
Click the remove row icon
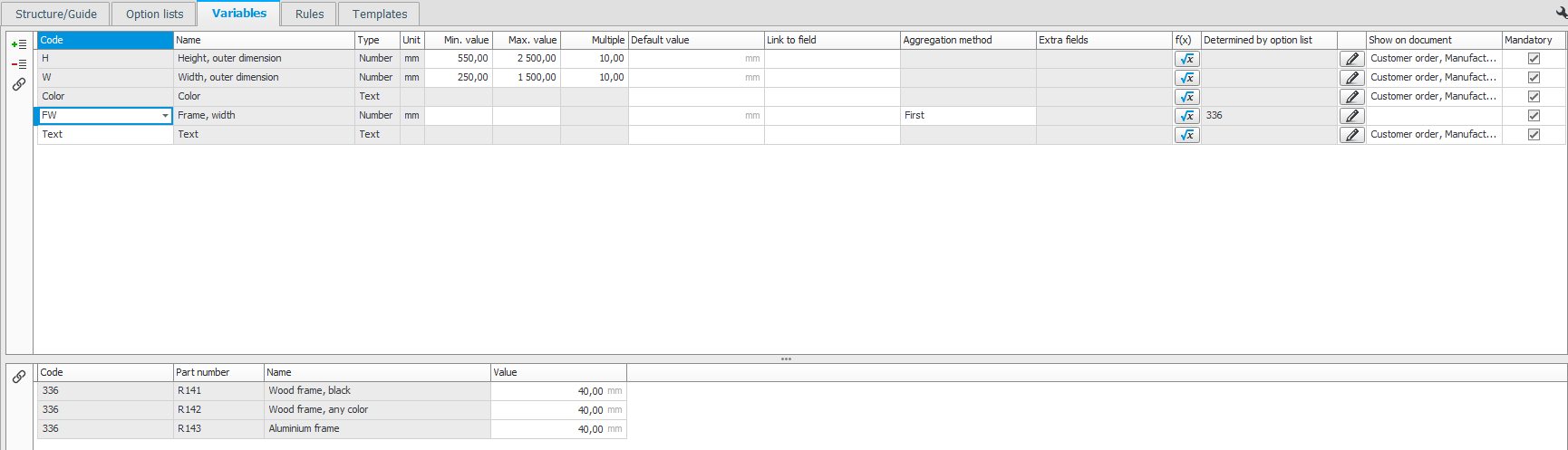pyautogui.click(x=18, y=64)
